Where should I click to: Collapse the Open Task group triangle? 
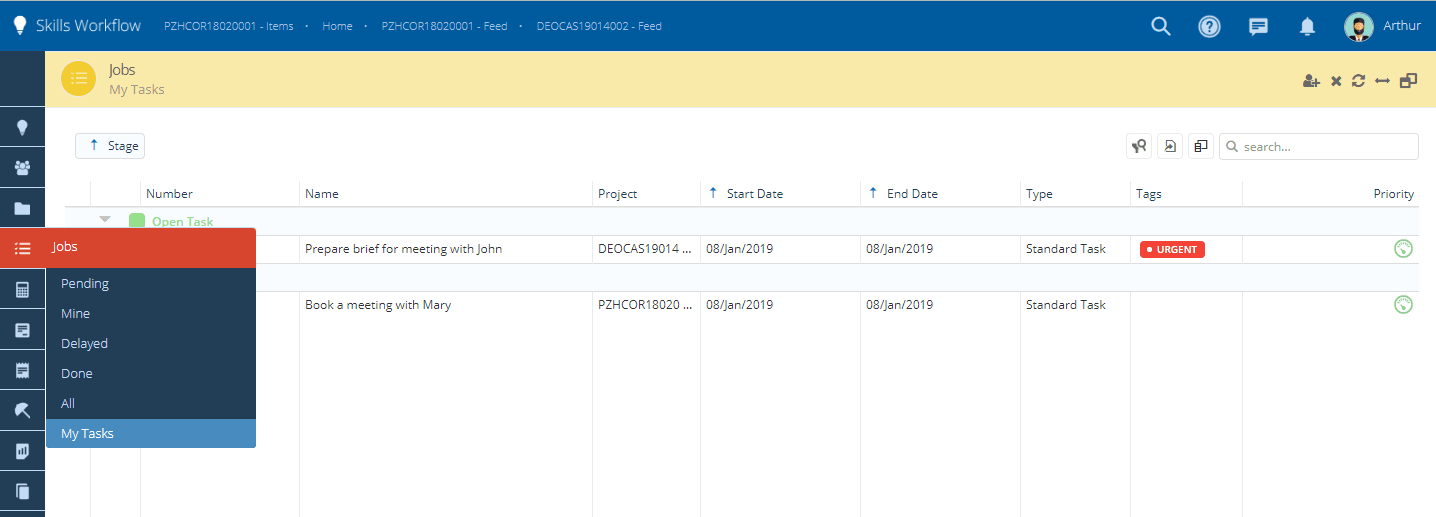105,219
